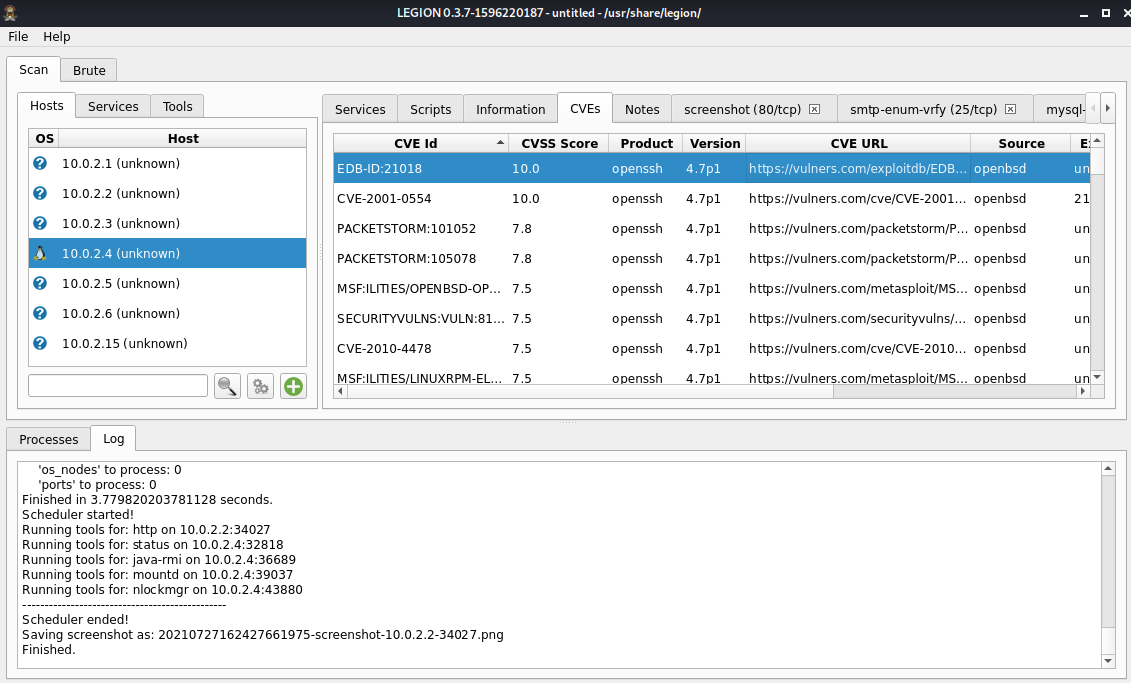
Task: Click the magnifier search icon under hosts list
Action: [x=228, y=386]
